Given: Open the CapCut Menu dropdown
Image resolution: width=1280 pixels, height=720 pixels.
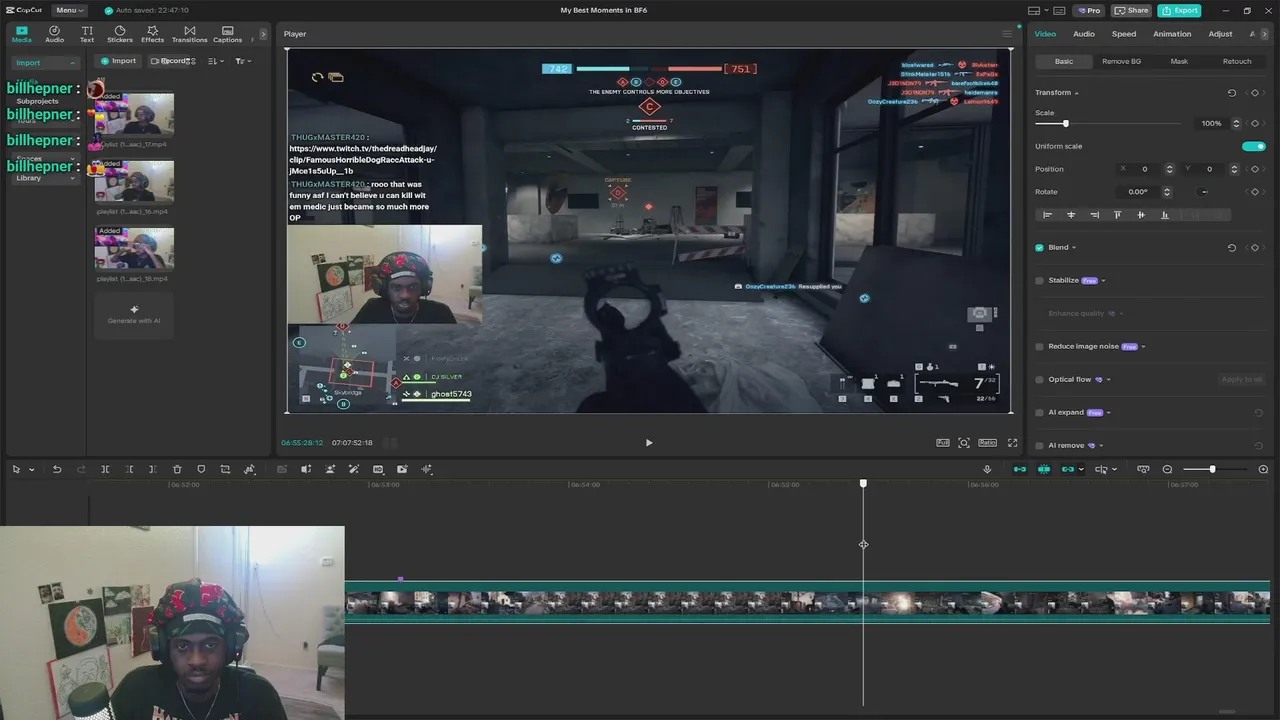Looking at the screenshot, I should tap(68, 10).
